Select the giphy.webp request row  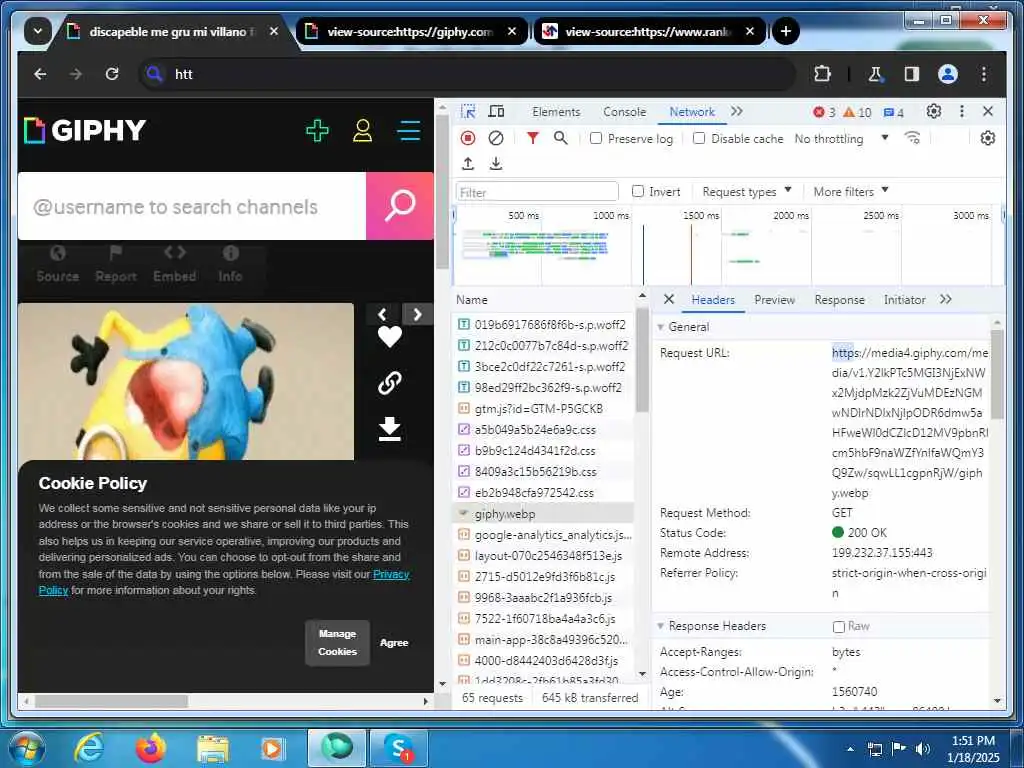(x=542, y=514)
